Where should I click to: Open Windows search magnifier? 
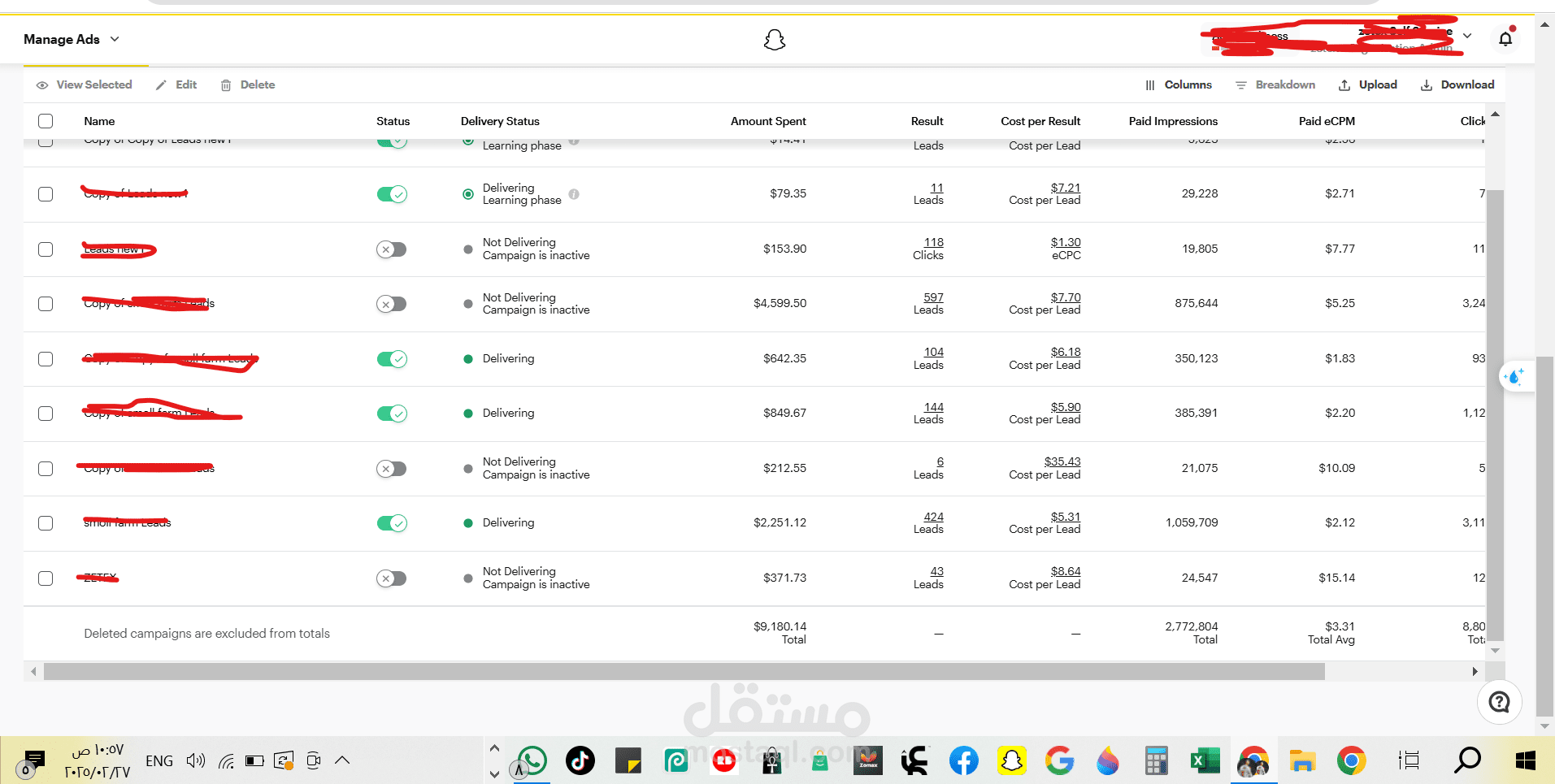[1467, 760]
